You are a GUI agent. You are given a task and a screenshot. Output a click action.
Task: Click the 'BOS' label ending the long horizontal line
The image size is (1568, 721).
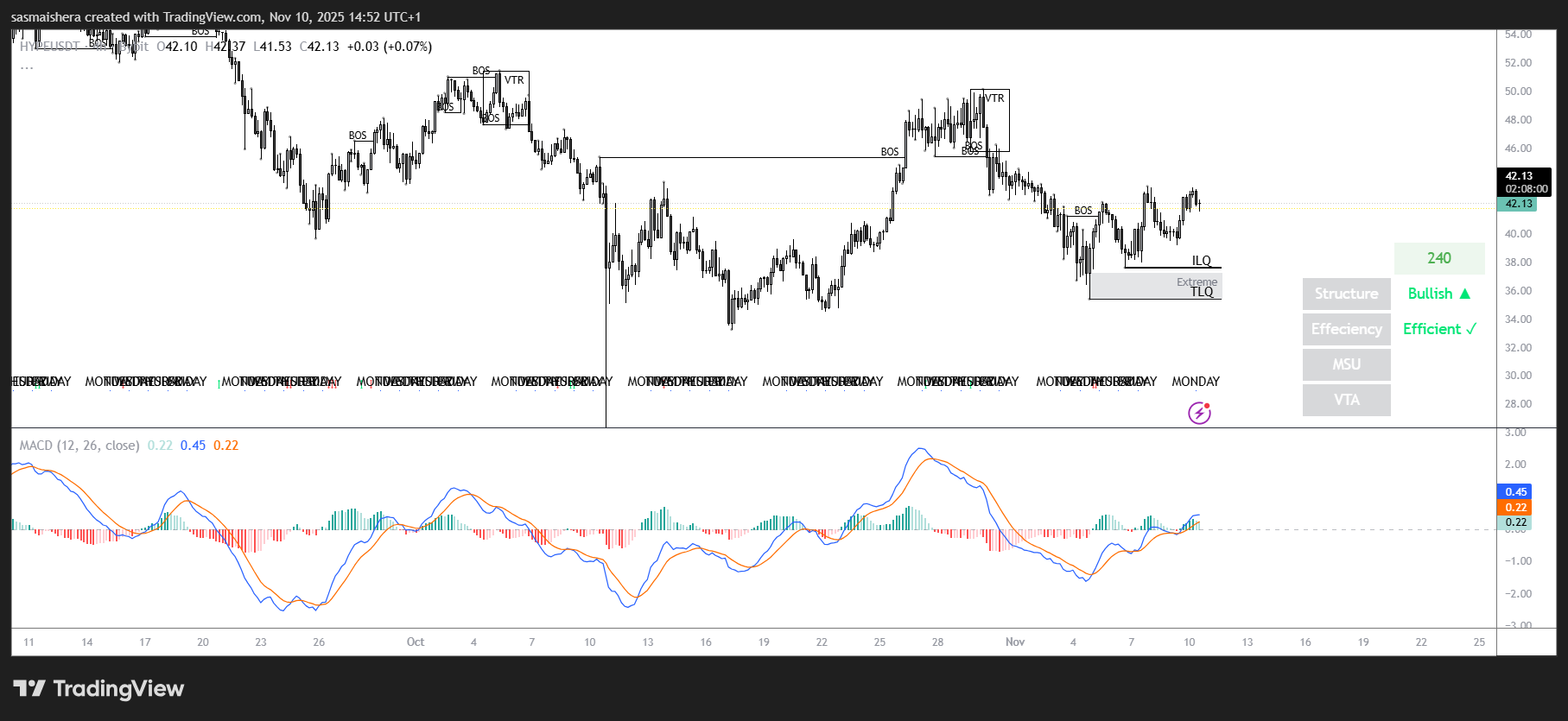[x=889, y=152]
